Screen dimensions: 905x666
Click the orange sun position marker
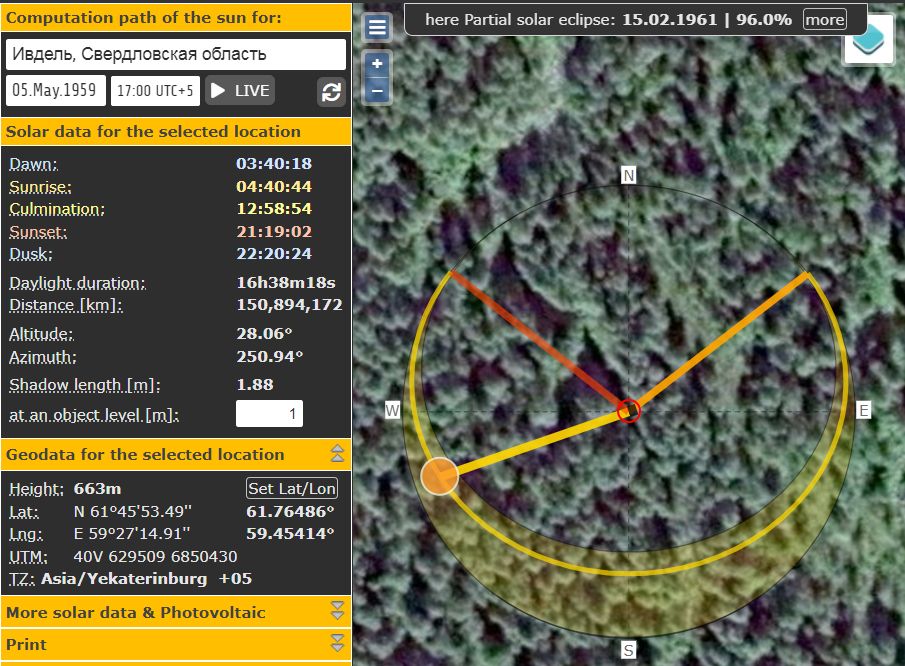[439, 476]
